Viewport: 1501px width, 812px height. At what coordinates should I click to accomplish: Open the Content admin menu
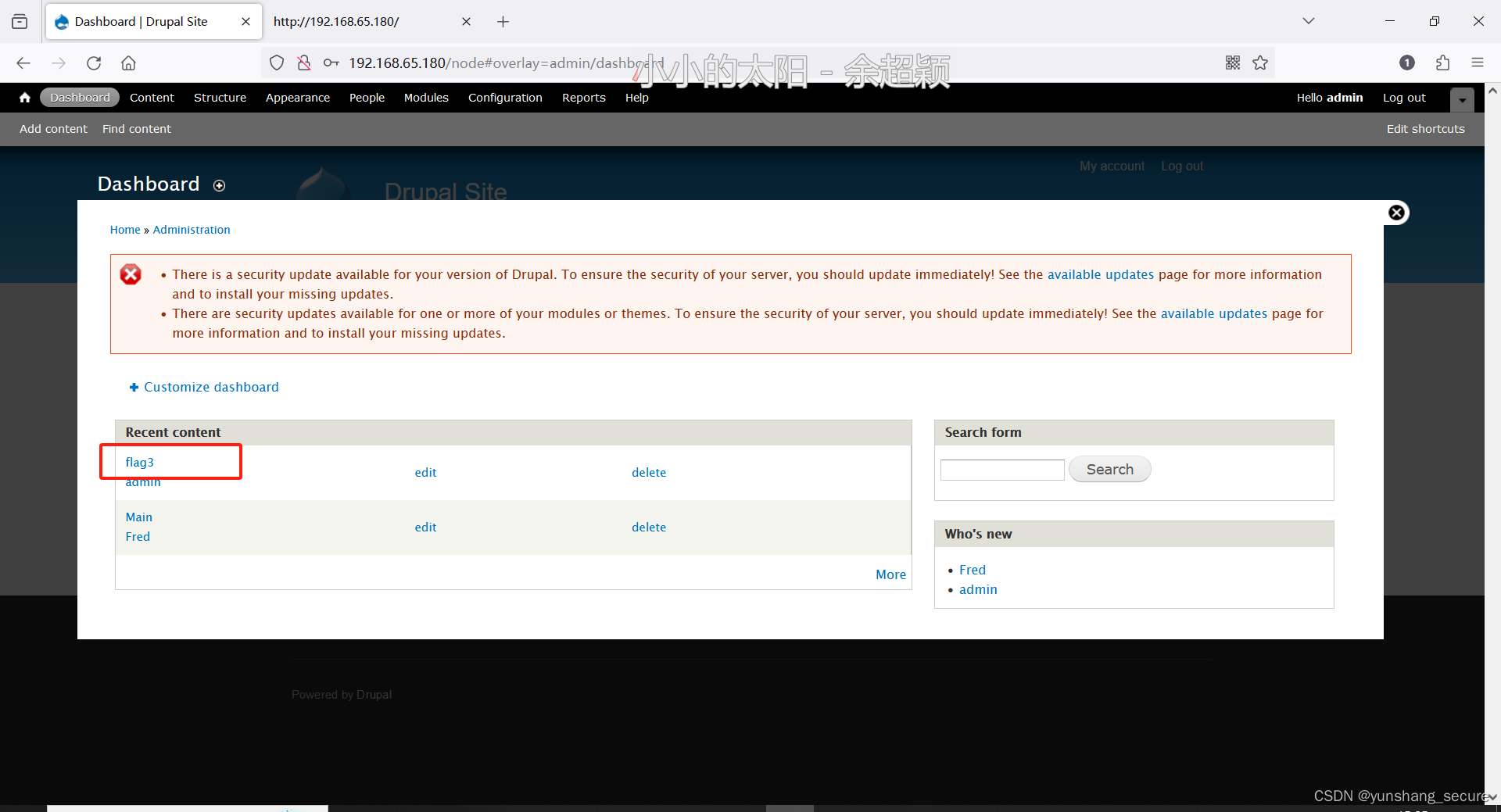[152, 98]
